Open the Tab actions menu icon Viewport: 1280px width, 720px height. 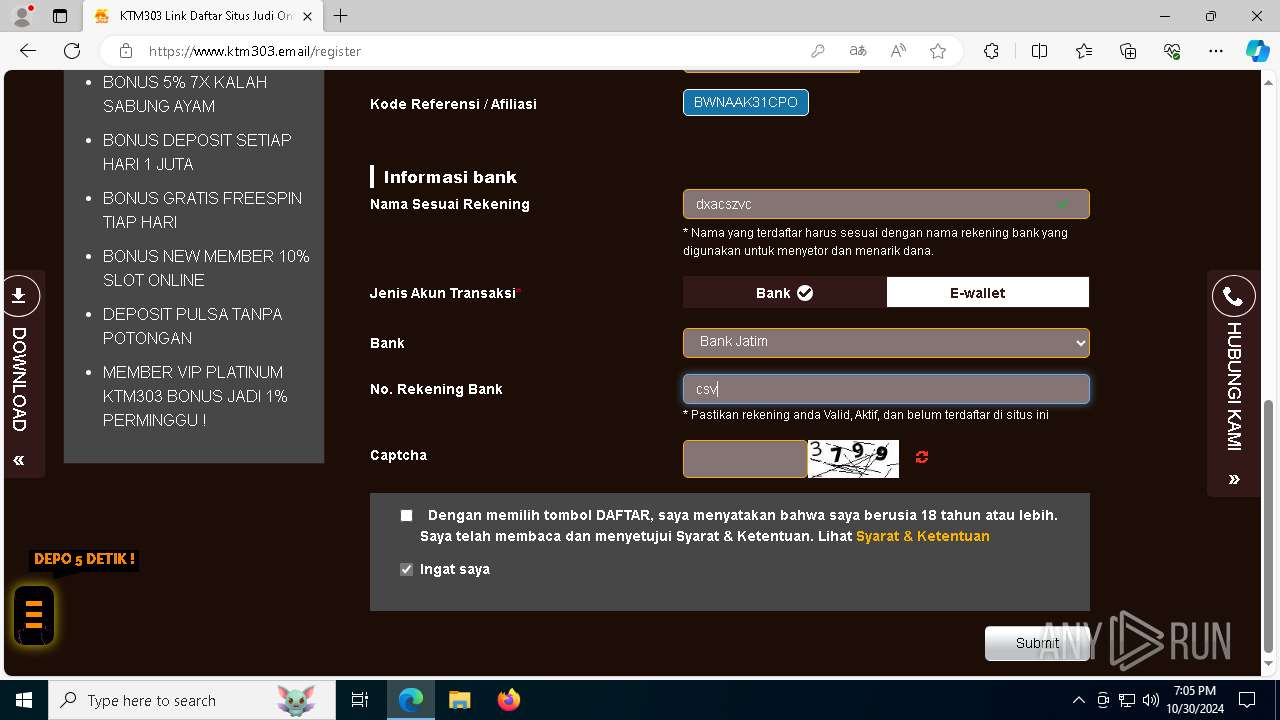pos(60,16)
